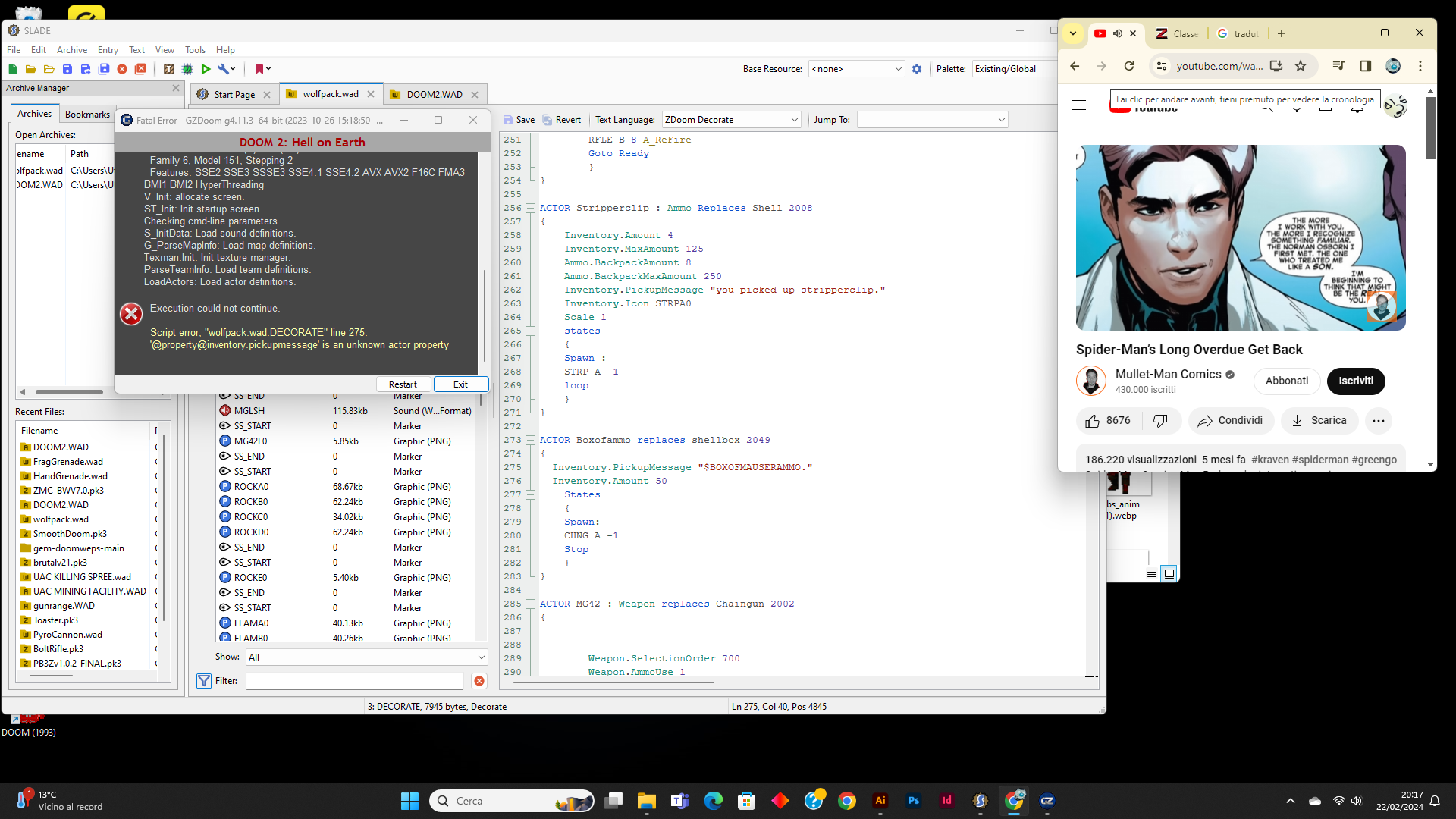Click the GZDoom log vertical scrollbar
The width and height of the screenshot is (1456, 819).
[x=484, y=314]
